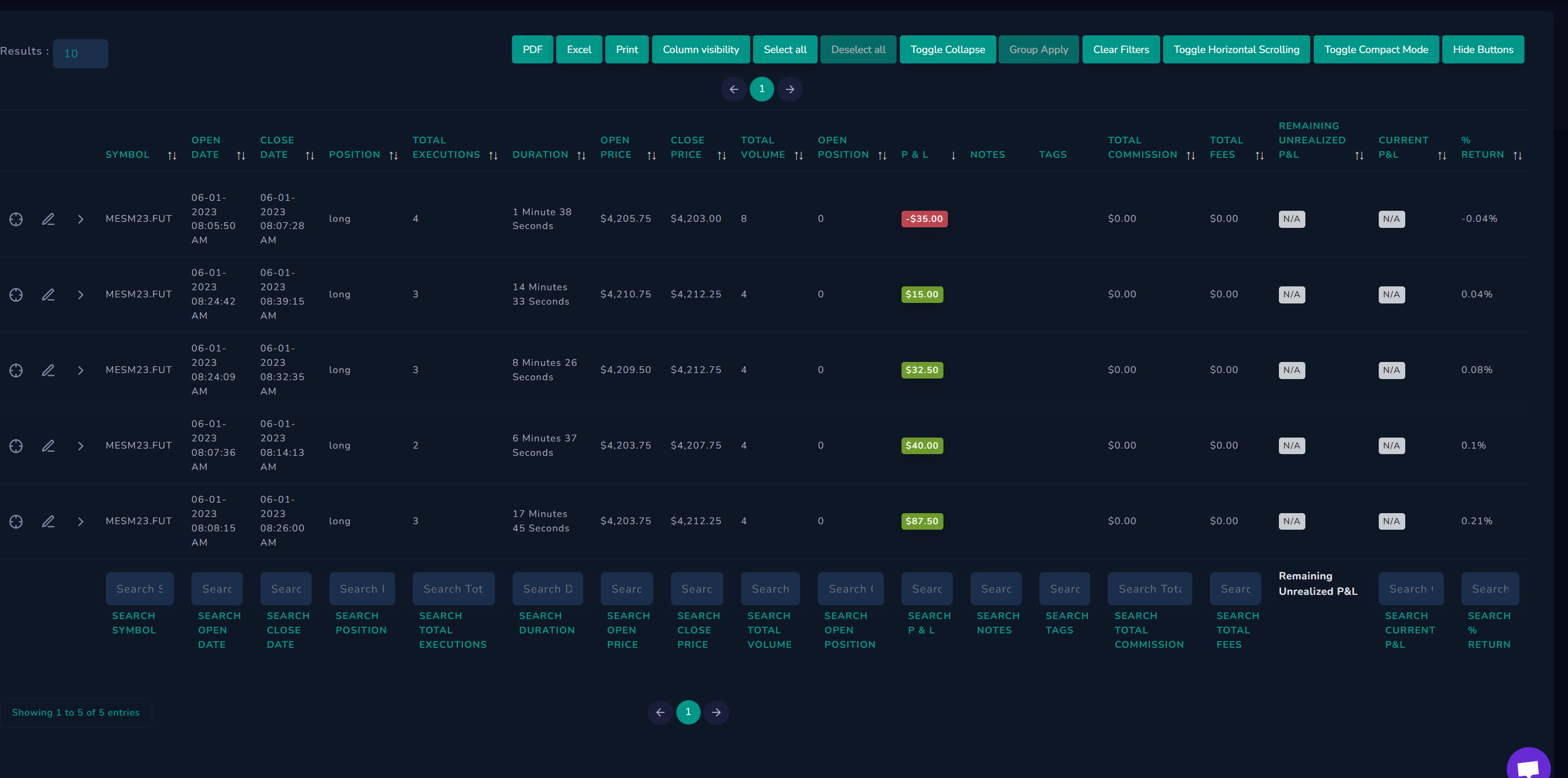The height and width of the screenshot is (778, 1568).
Task: Select page 1 in top pagination
Action: [762, 89]
